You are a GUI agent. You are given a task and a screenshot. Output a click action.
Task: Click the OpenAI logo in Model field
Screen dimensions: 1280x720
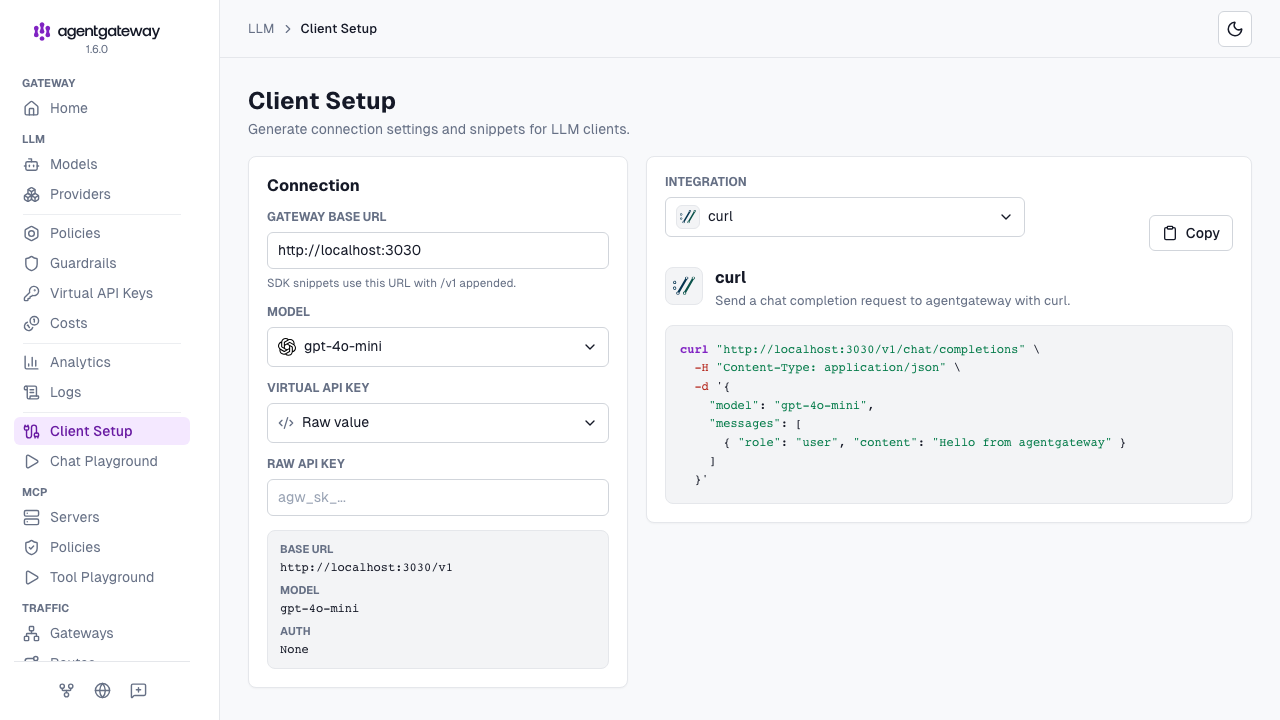[x=287, y=346]
